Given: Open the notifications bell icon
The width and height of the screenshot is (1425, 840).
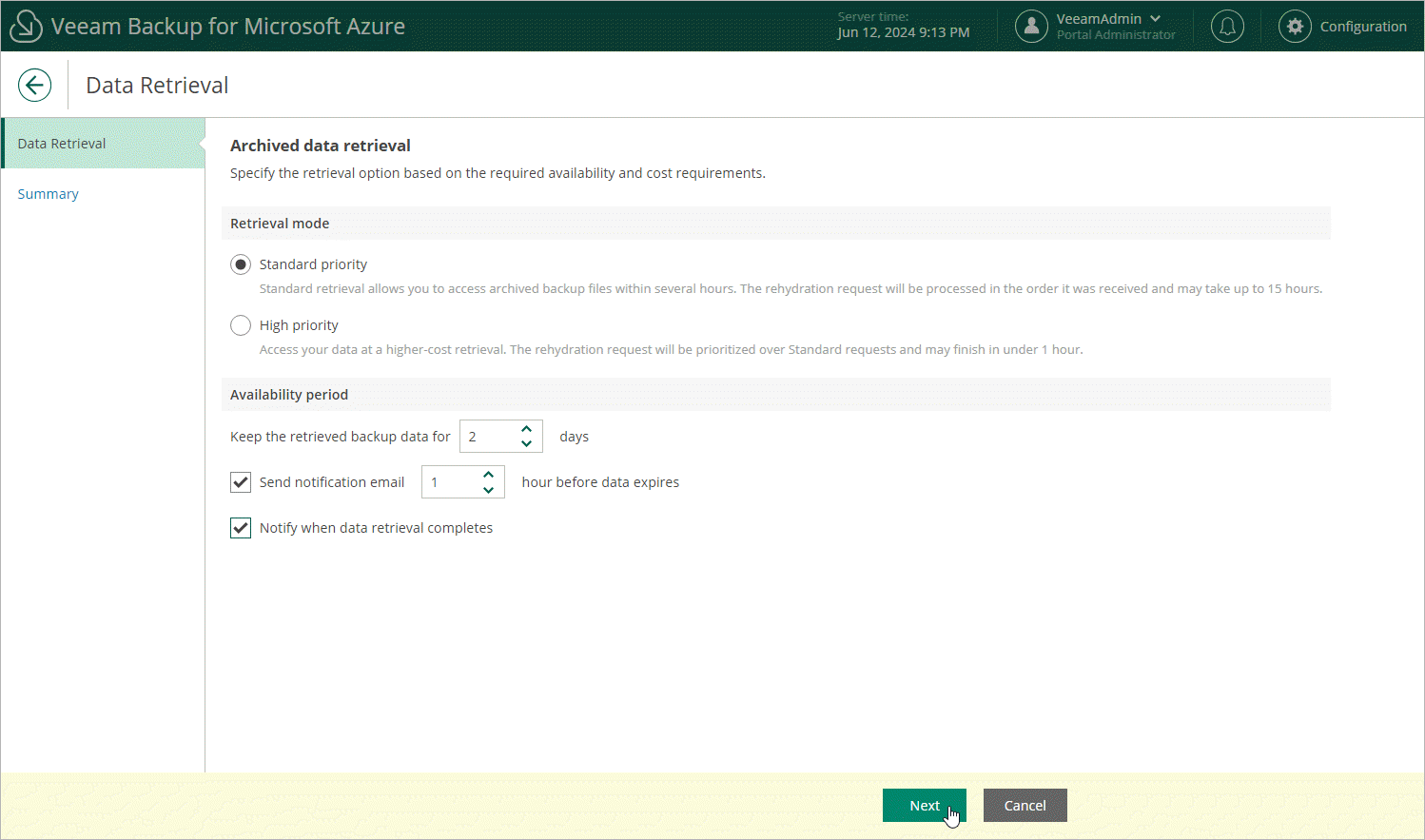Looking at the screenshot, I should [x=1227, y=26].
